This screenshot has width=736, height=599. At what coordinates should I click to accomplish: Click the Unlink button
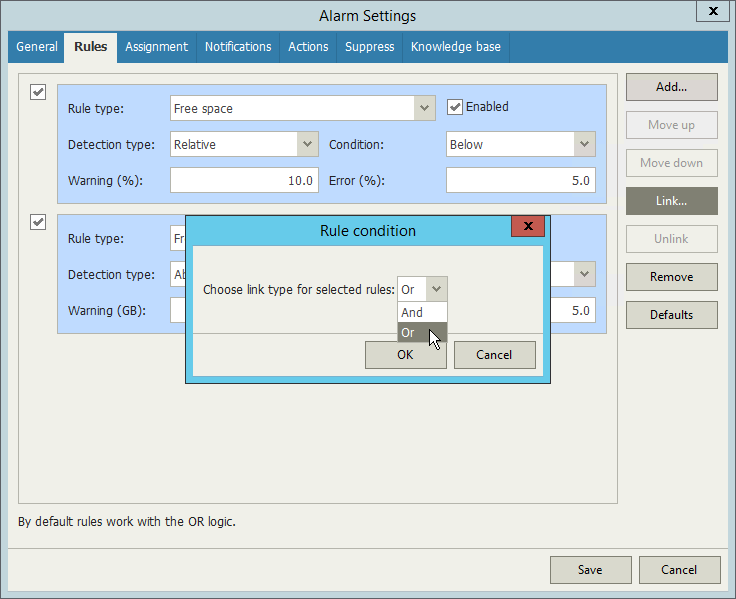pyautogui.click(x=671, y=239)
